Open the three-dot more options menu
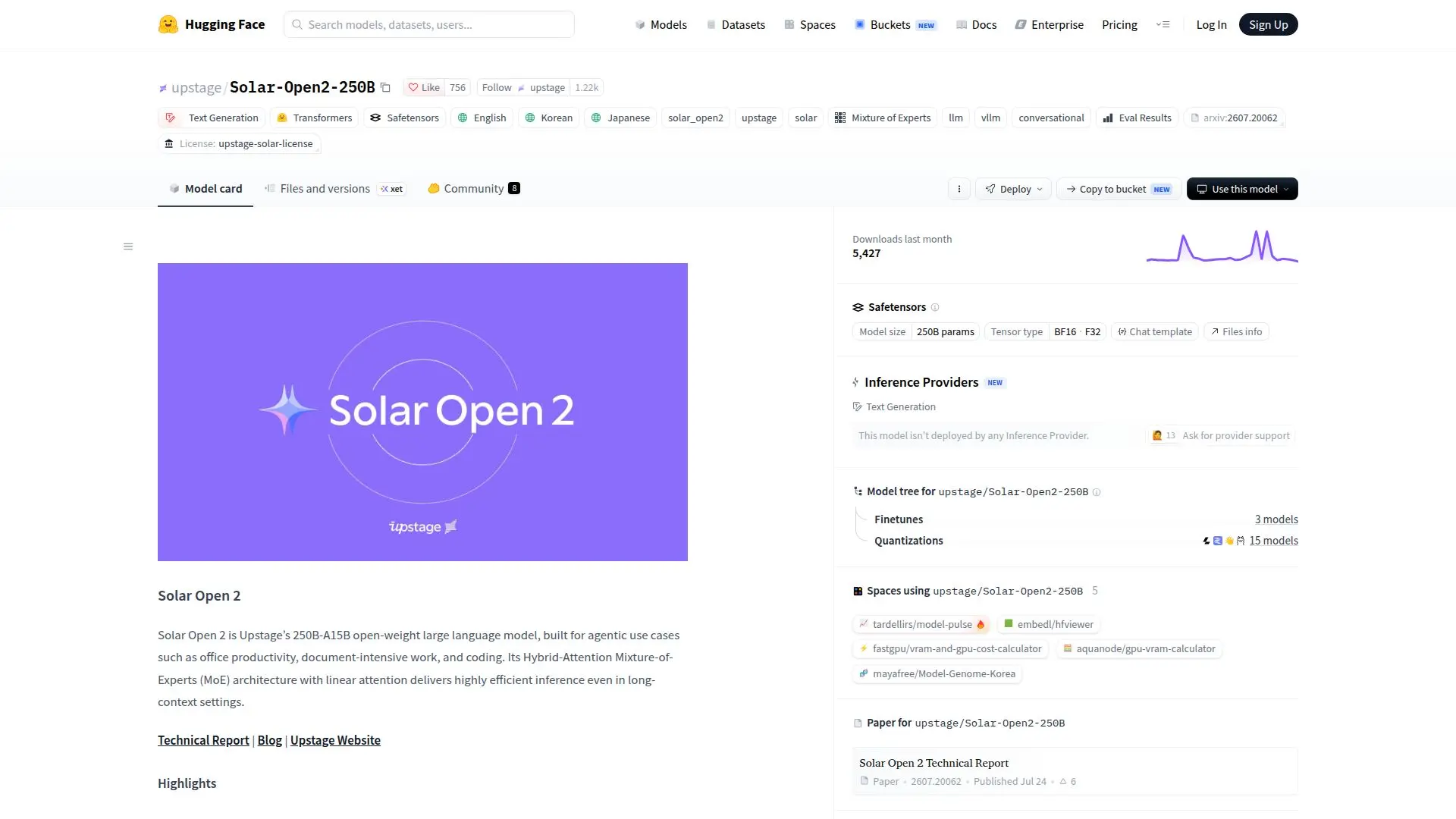The image size is (1456, 819). coord(959,189)
